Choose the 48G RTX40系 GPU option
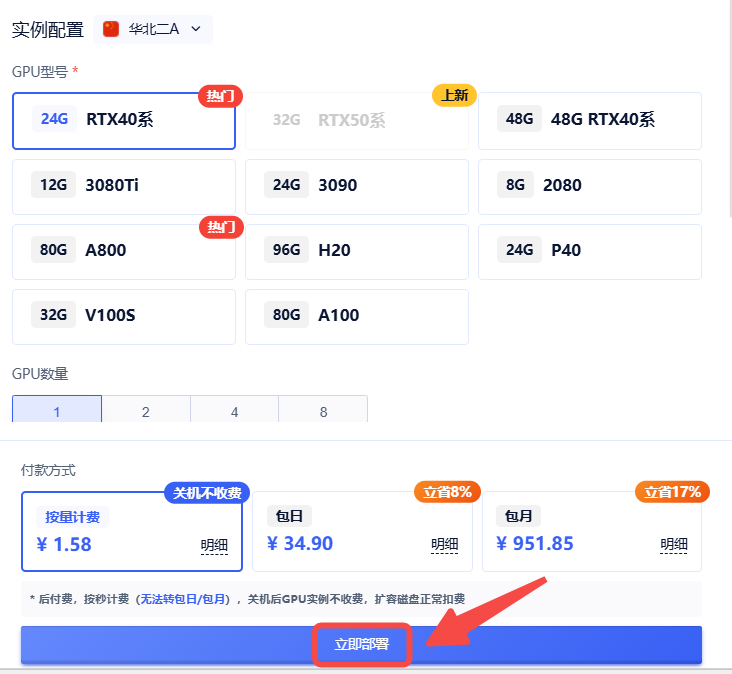 tap(589, 121)
